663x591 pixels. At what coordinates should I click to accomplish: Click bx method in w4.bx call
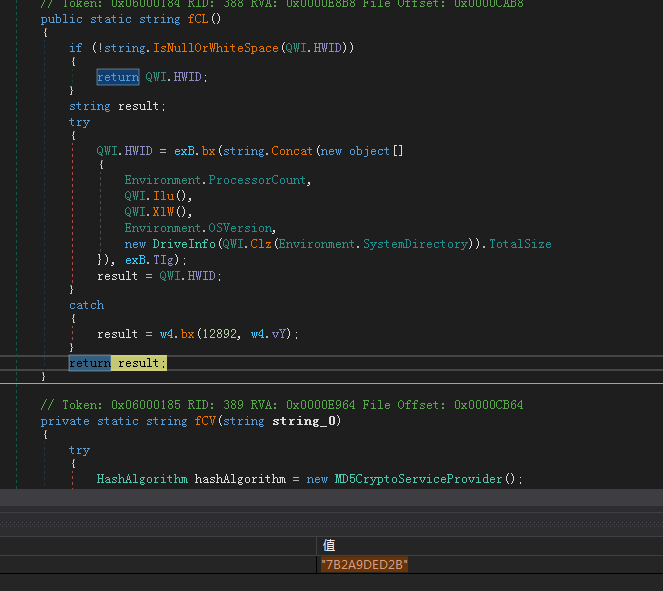click(x=188, y=334)
